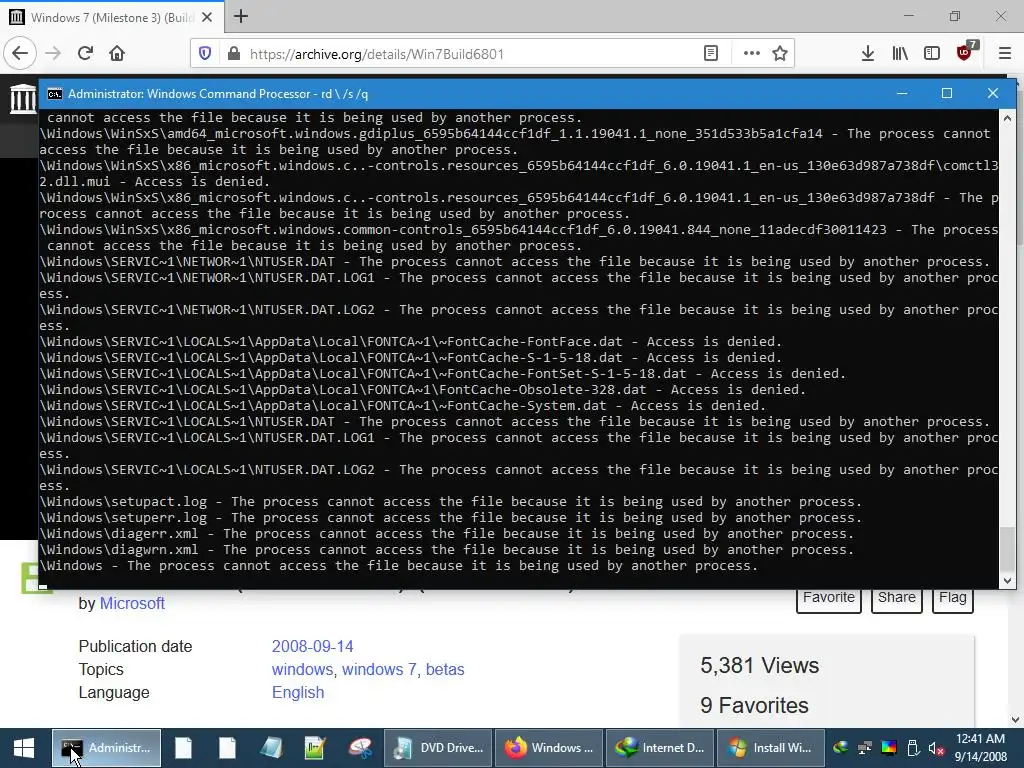Click the Internet Download Manager tray icon

[840, 748]
